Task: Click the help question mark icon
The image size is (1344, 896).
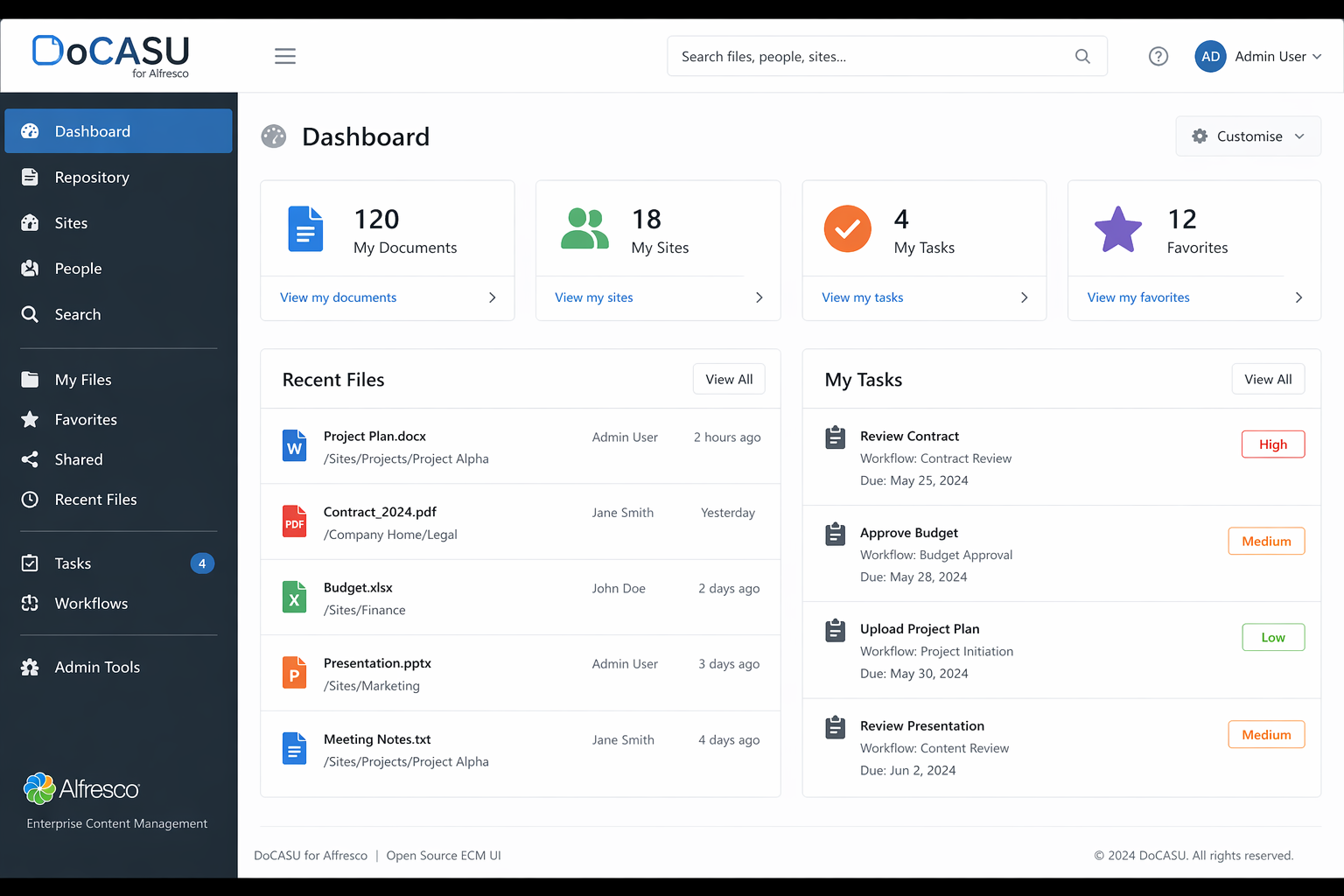Action: click(x=1158, y=56)
